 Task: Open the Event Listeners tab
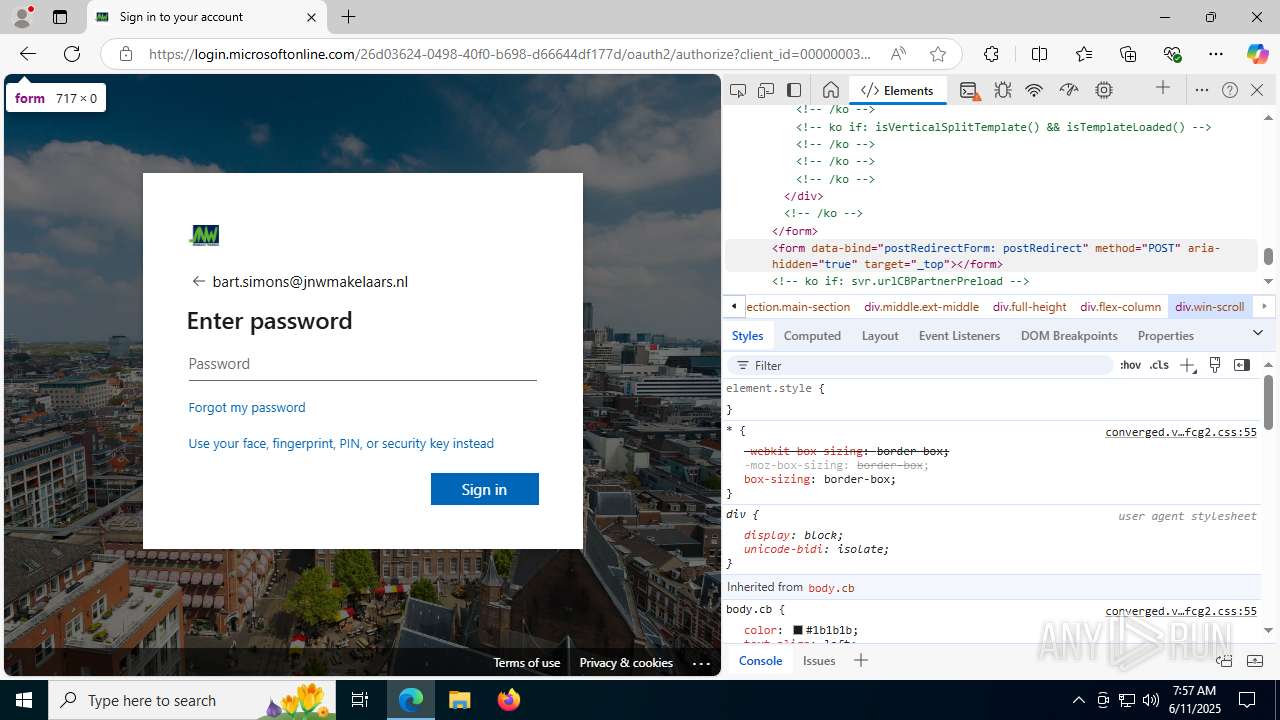pyautogui.click(x=959, y=335)
